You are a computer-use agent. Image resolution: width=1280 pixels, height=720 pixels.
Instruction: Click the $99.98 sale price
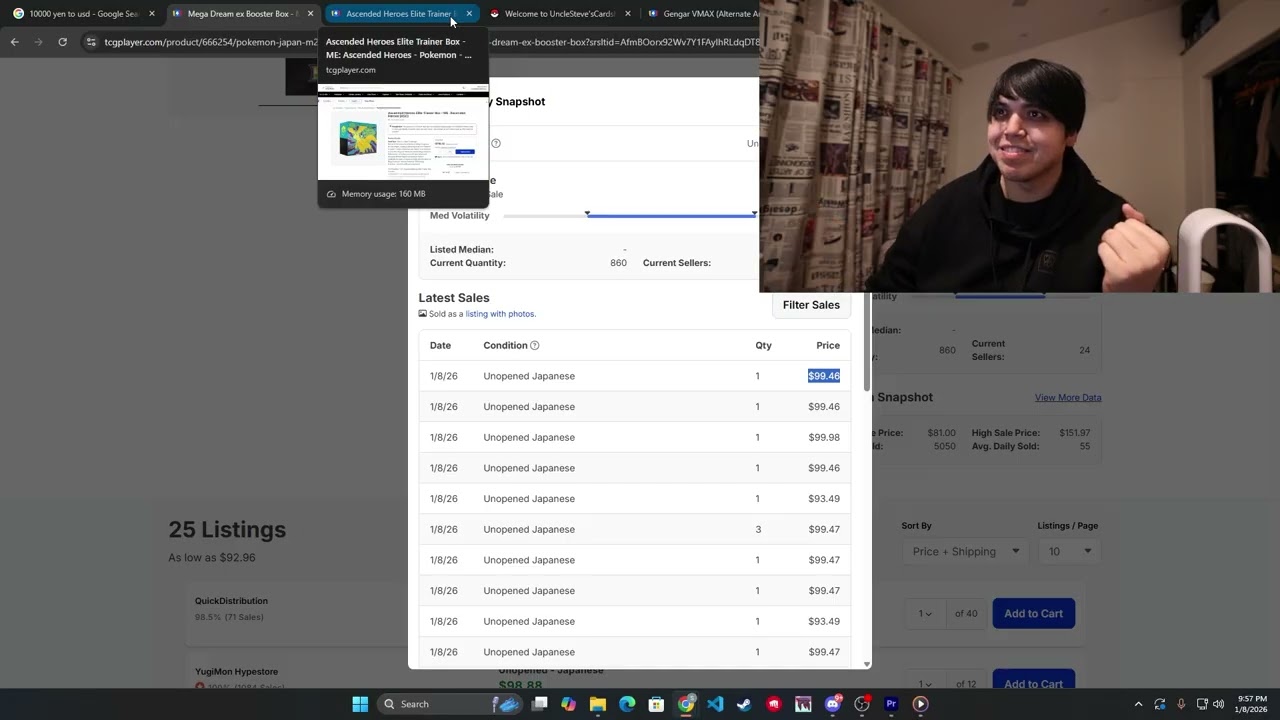[x=824, y=438]
